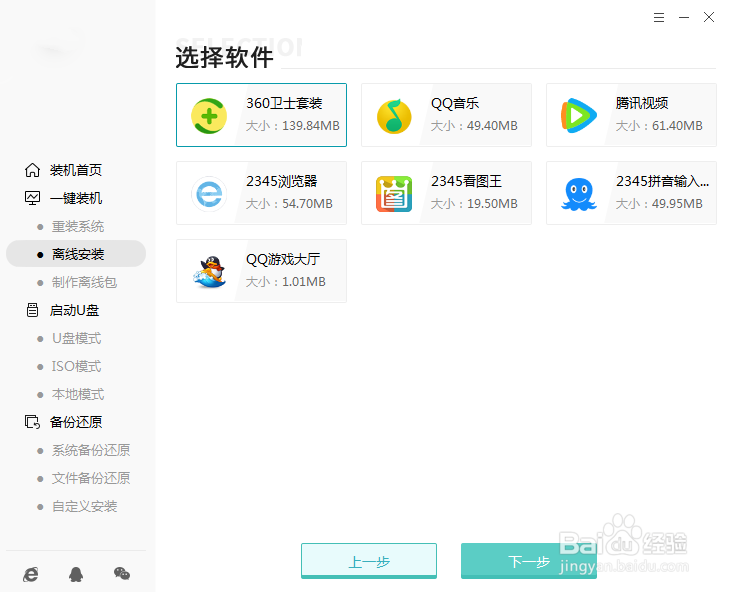Open the 一键装机 section
Screen dimensions: 729x592
(x=76, y=198)
